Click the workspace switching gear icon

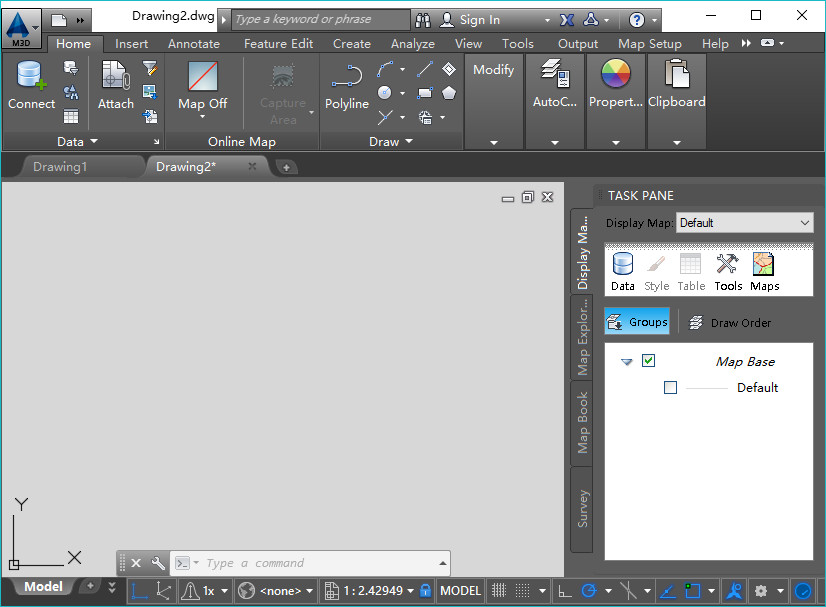pyautogui.click(x=761, y=591)
